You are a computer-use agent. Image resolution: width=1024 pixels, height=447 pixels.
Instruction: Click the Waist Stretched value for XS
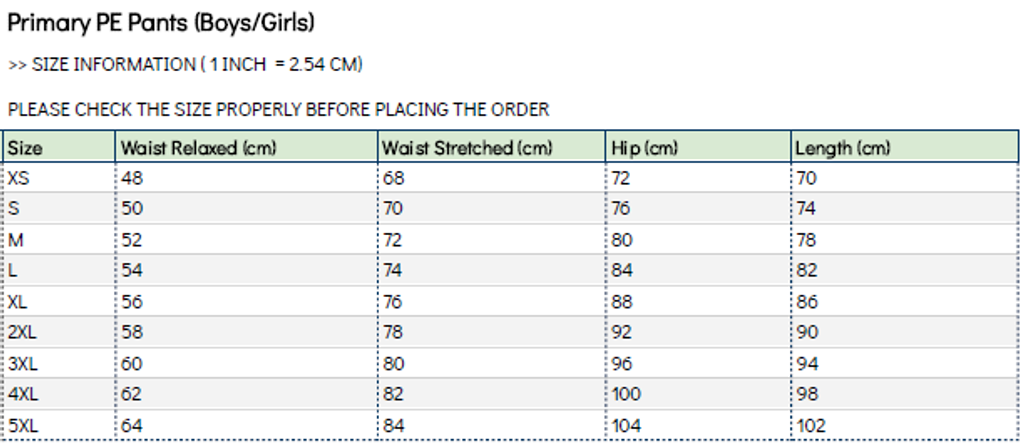pos(395,178)
